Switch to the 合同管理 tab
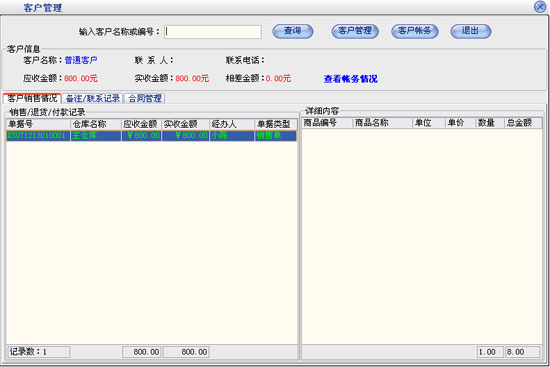Screen dimensions: 550x367 tap(145, 98)
